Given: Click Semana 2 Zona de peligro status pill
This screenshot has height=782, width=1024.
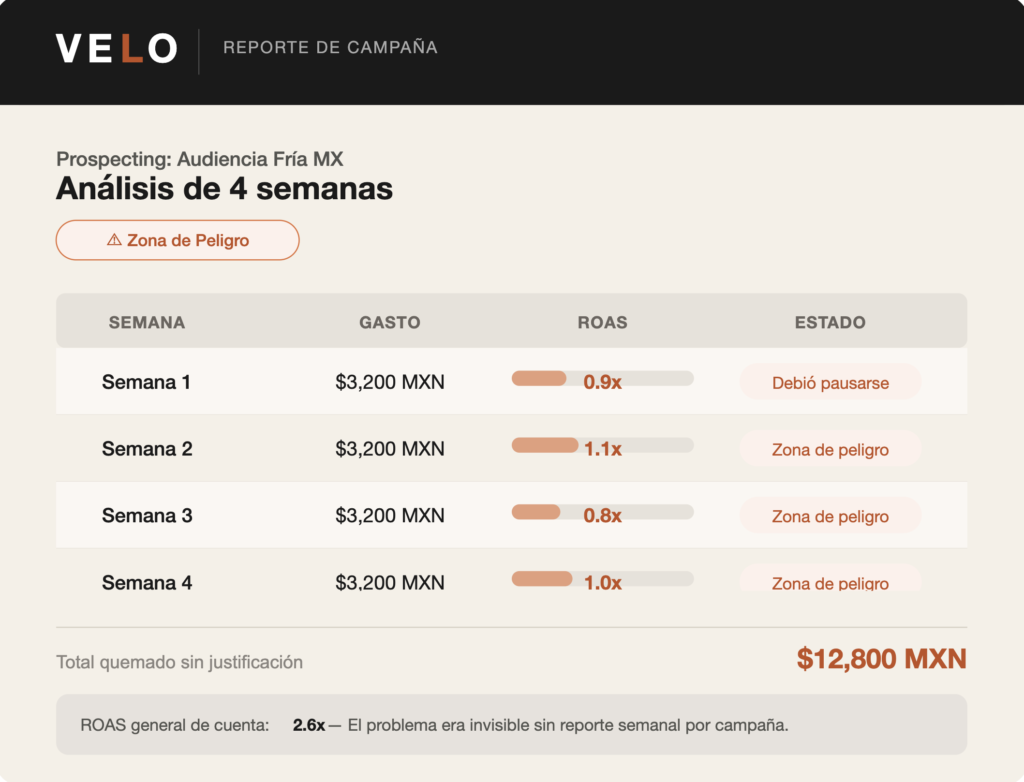Looking at the screenshot, I should (830, 449).
